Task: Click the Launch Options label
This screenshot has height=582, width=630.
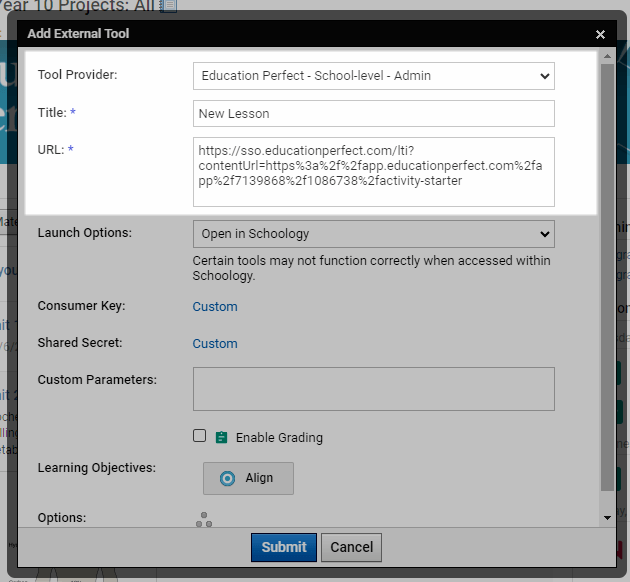Action: pos(85,233)
